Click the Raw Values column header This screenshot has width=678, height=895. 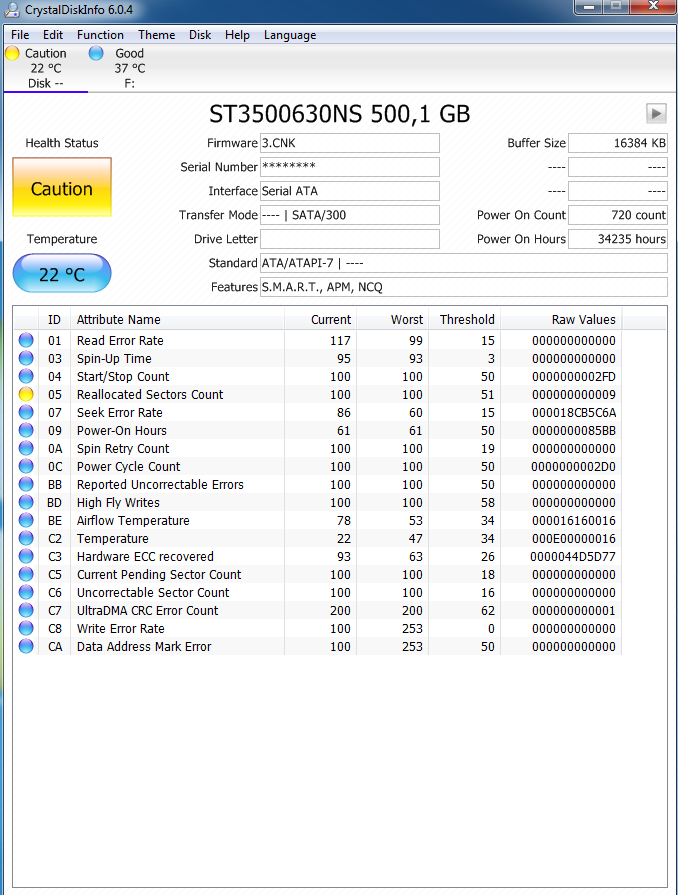pyautogui.click(x=561, y=320)
